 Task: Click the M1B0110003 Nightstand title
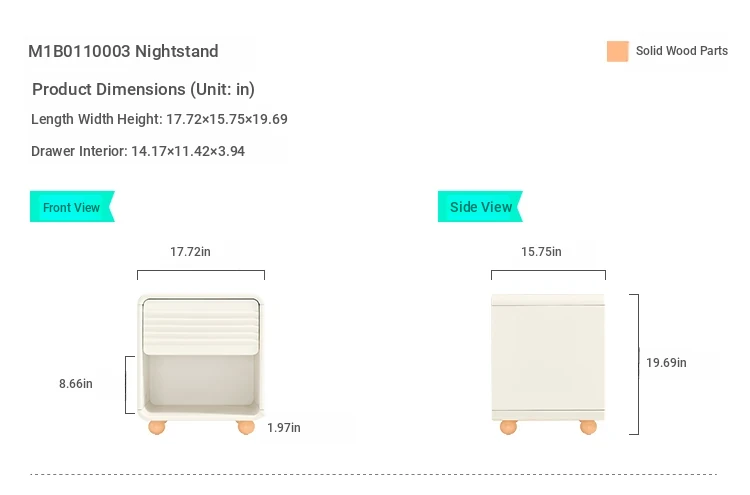123,51
